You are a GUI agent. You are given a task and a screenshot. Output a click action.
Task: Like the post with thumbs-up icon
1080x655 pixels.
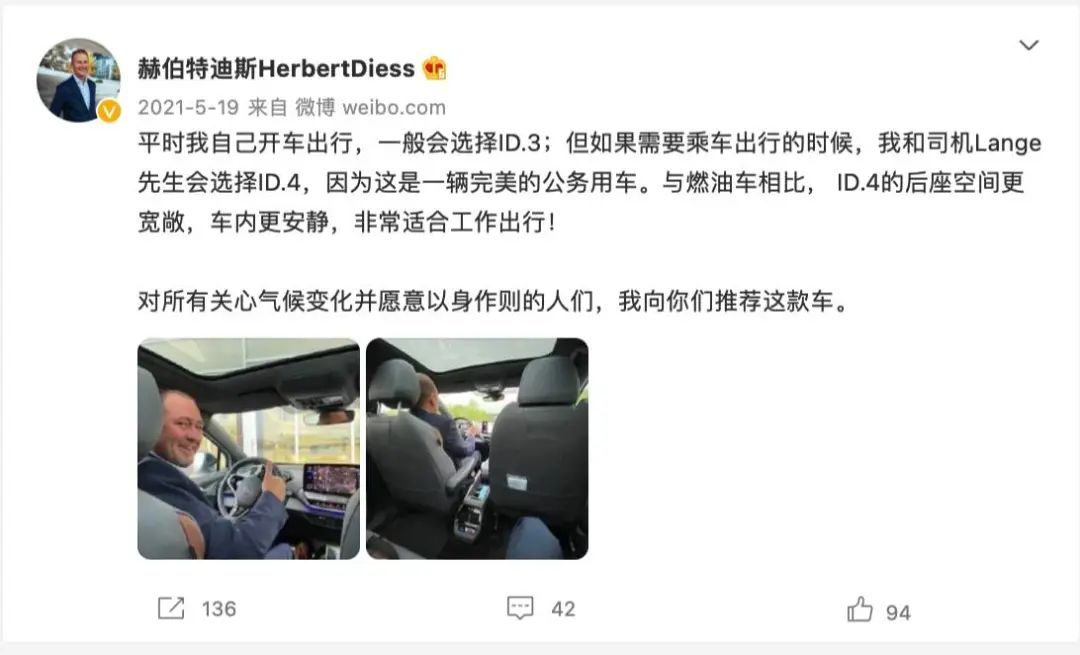tap(860, 610)
